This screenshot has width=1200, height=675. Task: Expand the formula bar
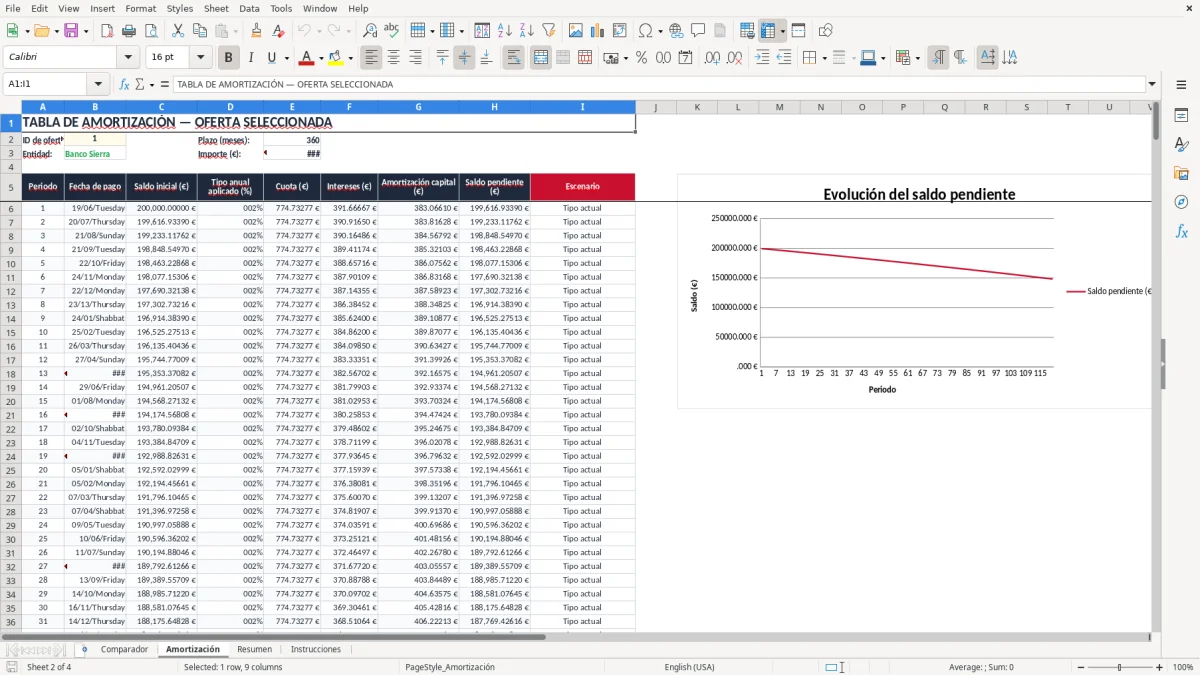(x=1152, y=84)
